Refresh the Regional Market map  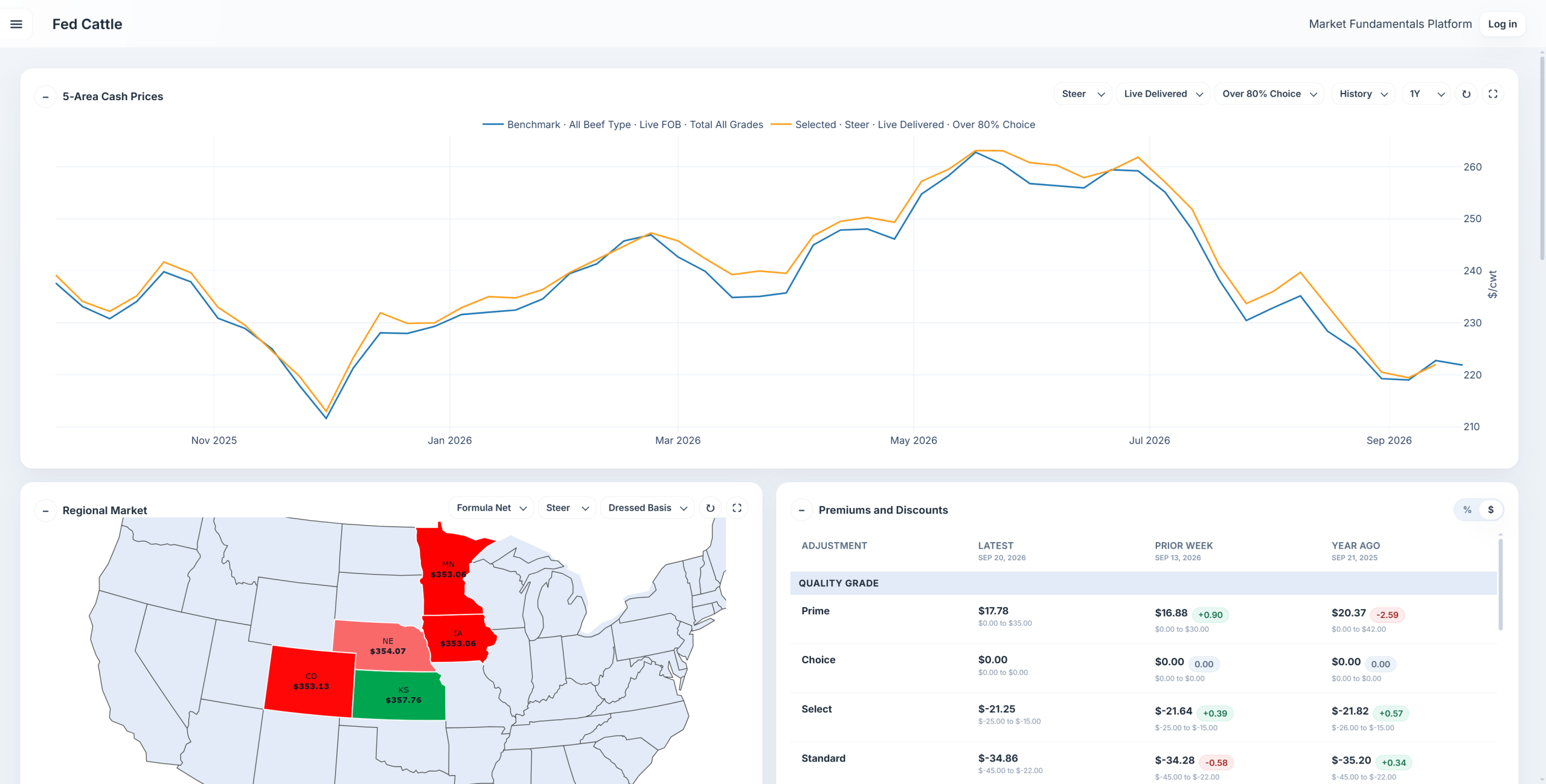click(710, 508)
